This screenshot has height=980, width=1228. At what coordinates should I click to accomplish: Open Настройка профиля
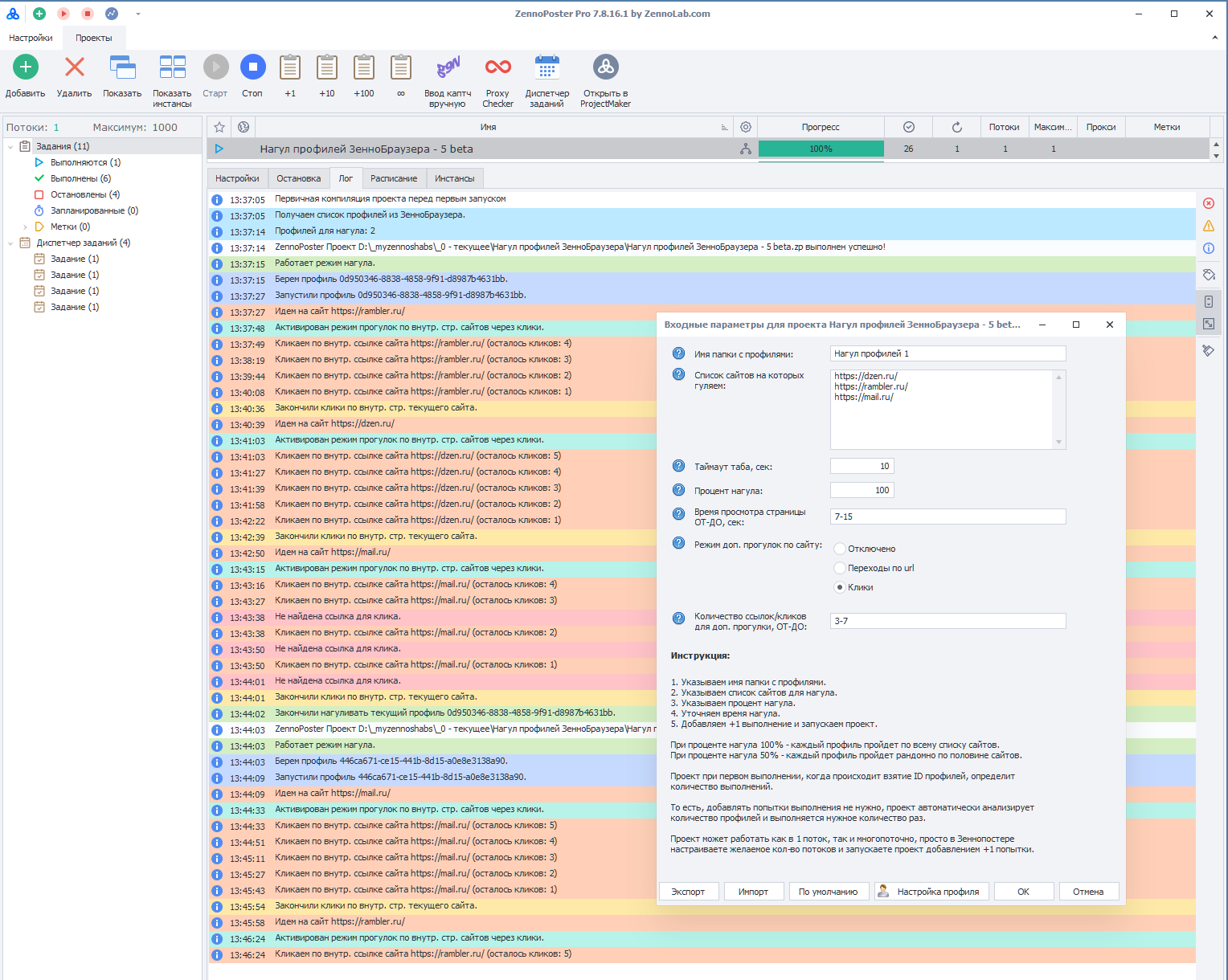tap(931, 892)
